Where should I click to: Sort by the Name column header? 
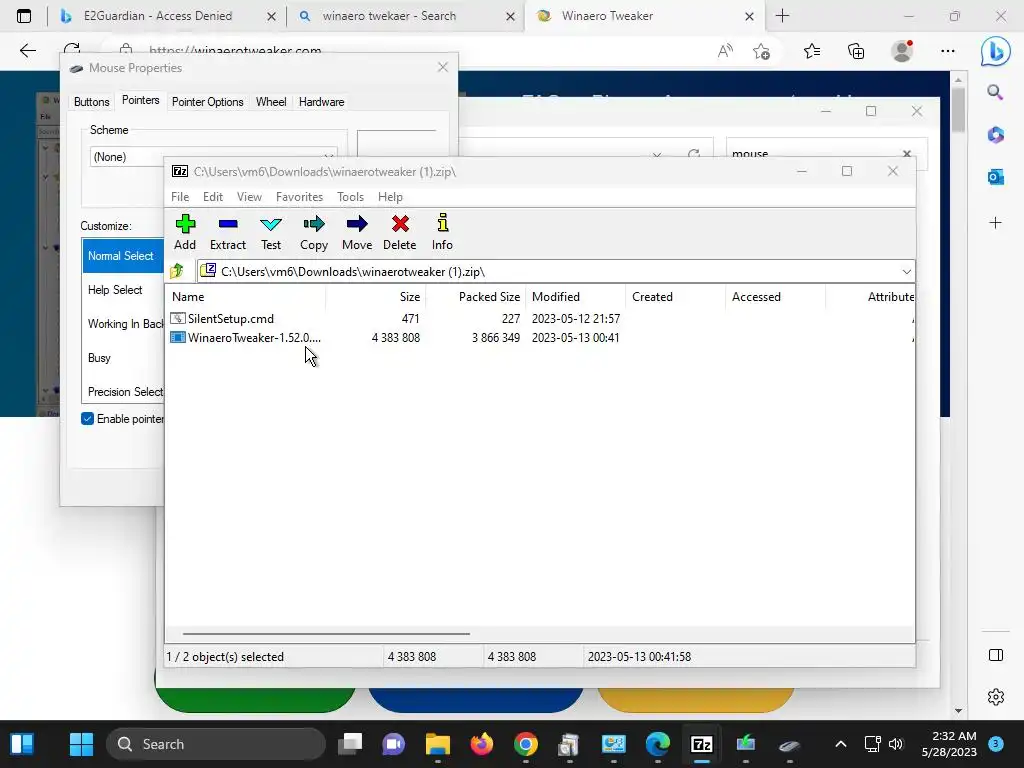pyautogui.click(x=246, y=296)
